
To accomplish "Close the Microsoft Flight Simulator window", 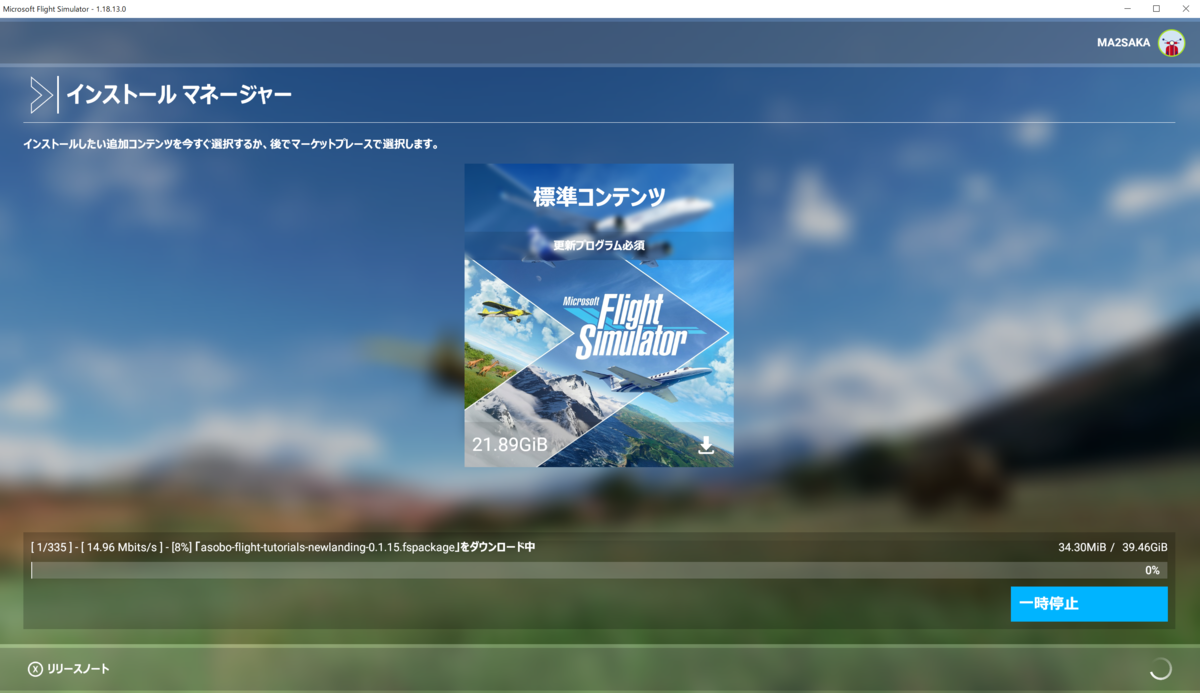I will click(1184, 8).
